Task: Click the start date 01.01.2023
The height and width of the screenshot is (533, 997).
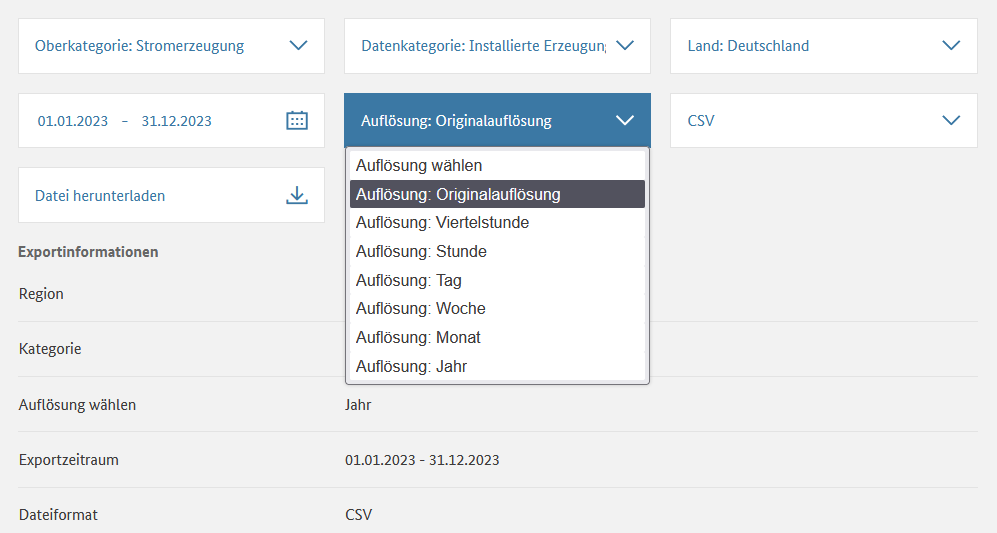Action: [73, 121]
